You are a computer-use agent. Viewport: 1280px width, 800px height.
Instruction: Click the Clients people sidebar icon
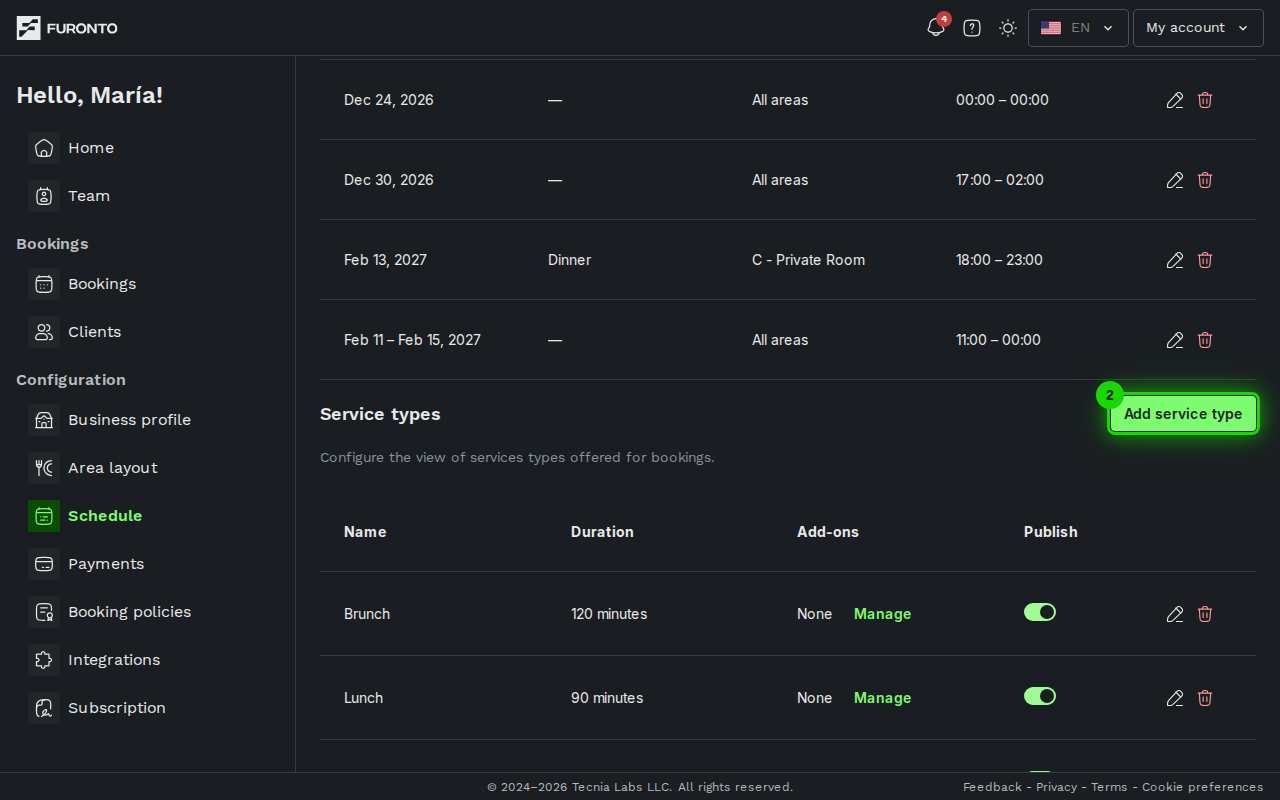tap(44, 332)
